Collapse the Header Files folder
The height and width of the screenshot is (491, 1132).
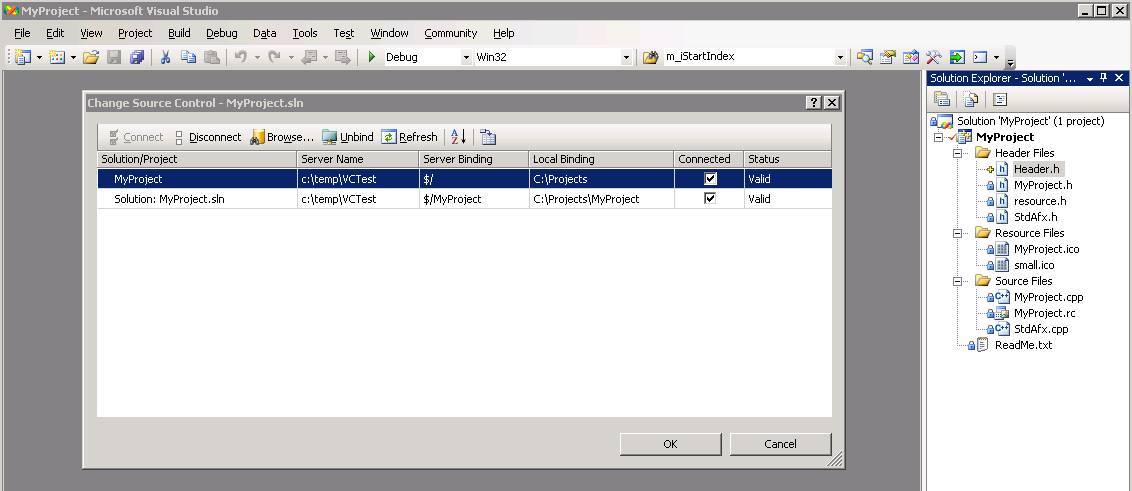957,153
